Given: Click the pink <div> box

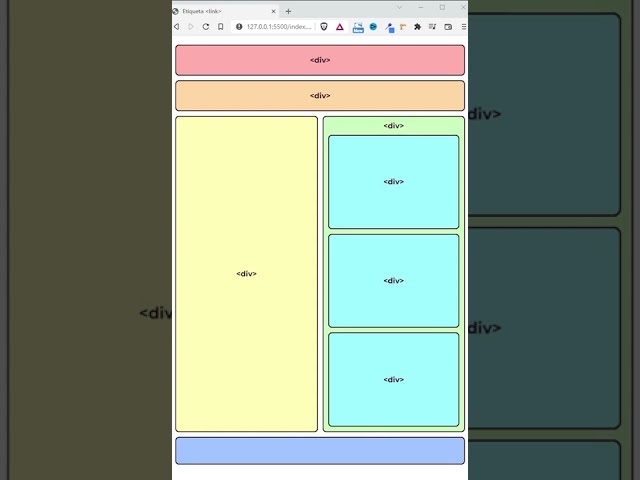Looking at the screenshot, I should click(320, 60).
